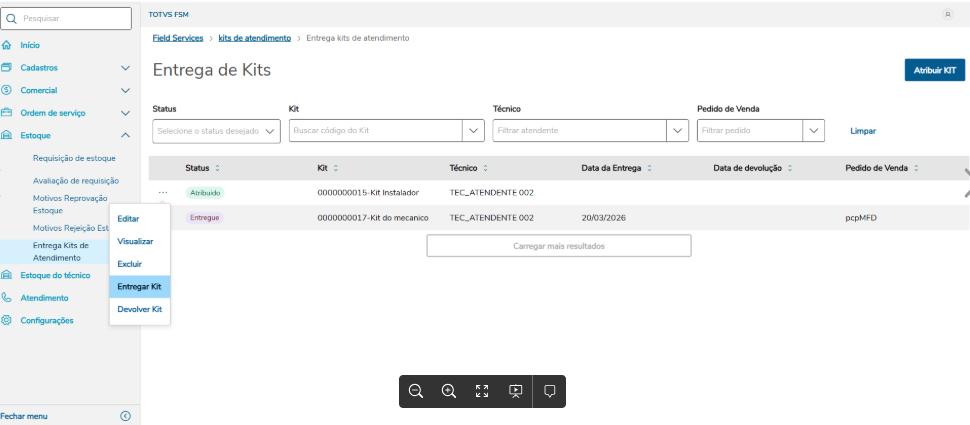
Task: Open the comment bubble icon
Action: [549, 391]
